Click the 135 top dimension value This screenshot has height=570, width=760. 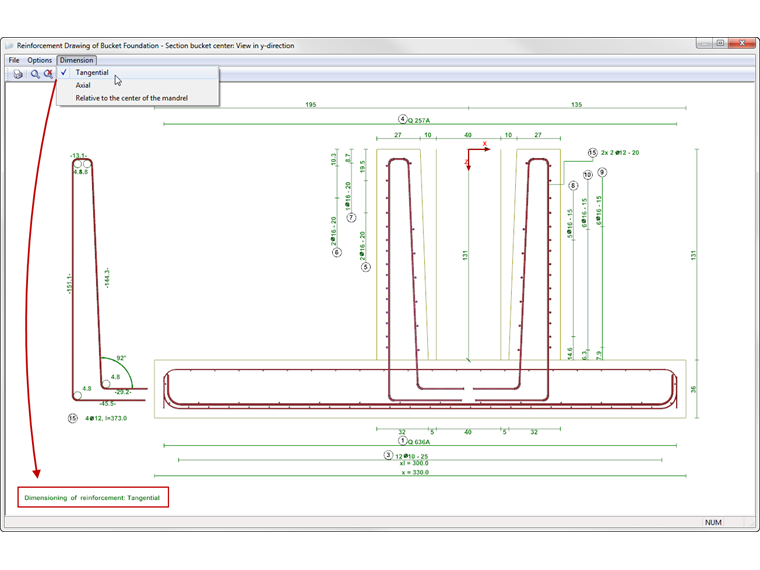click(576, 105)
